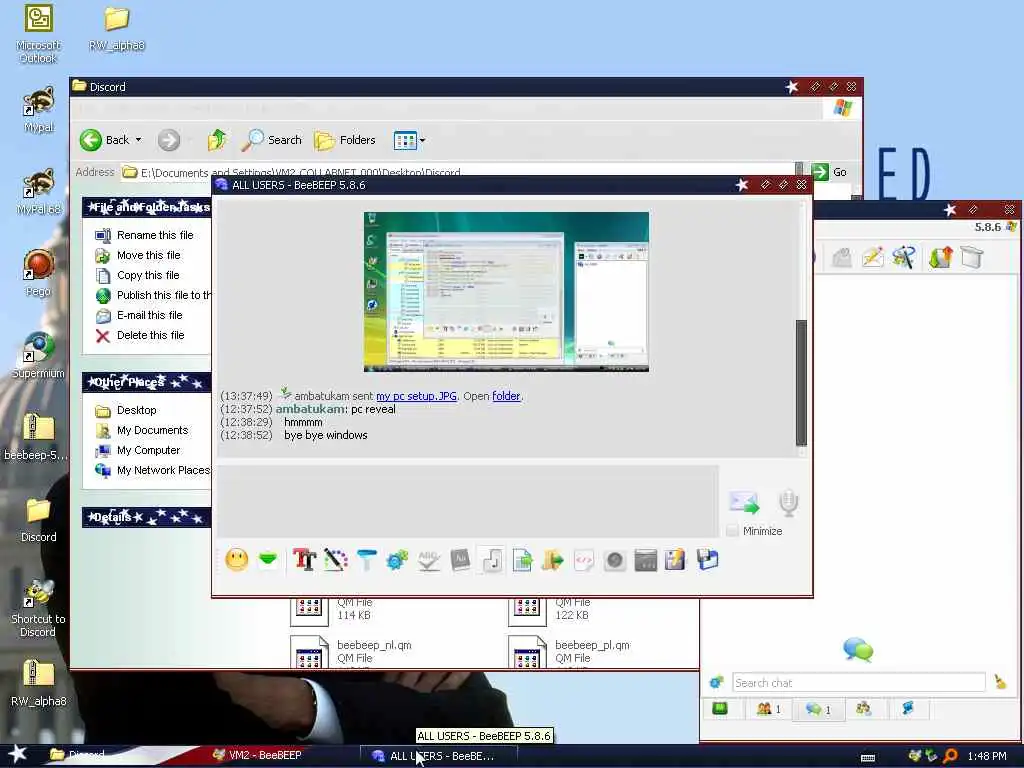Click the chat history vertical scrollbar
The image size is (1024, 768).
click(x=801, y=382)
